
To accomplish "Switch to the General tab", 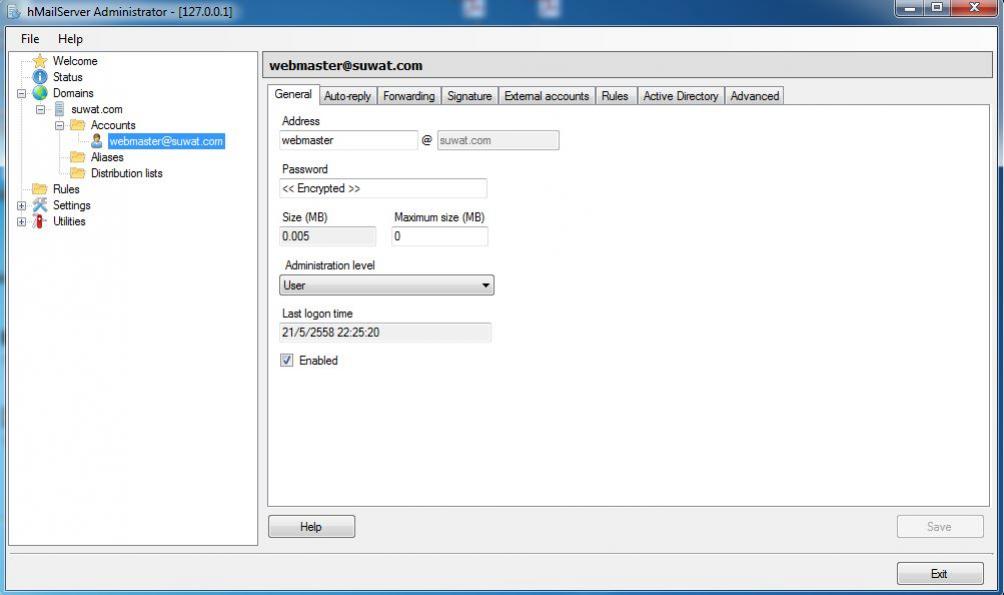I will point(293,94).
